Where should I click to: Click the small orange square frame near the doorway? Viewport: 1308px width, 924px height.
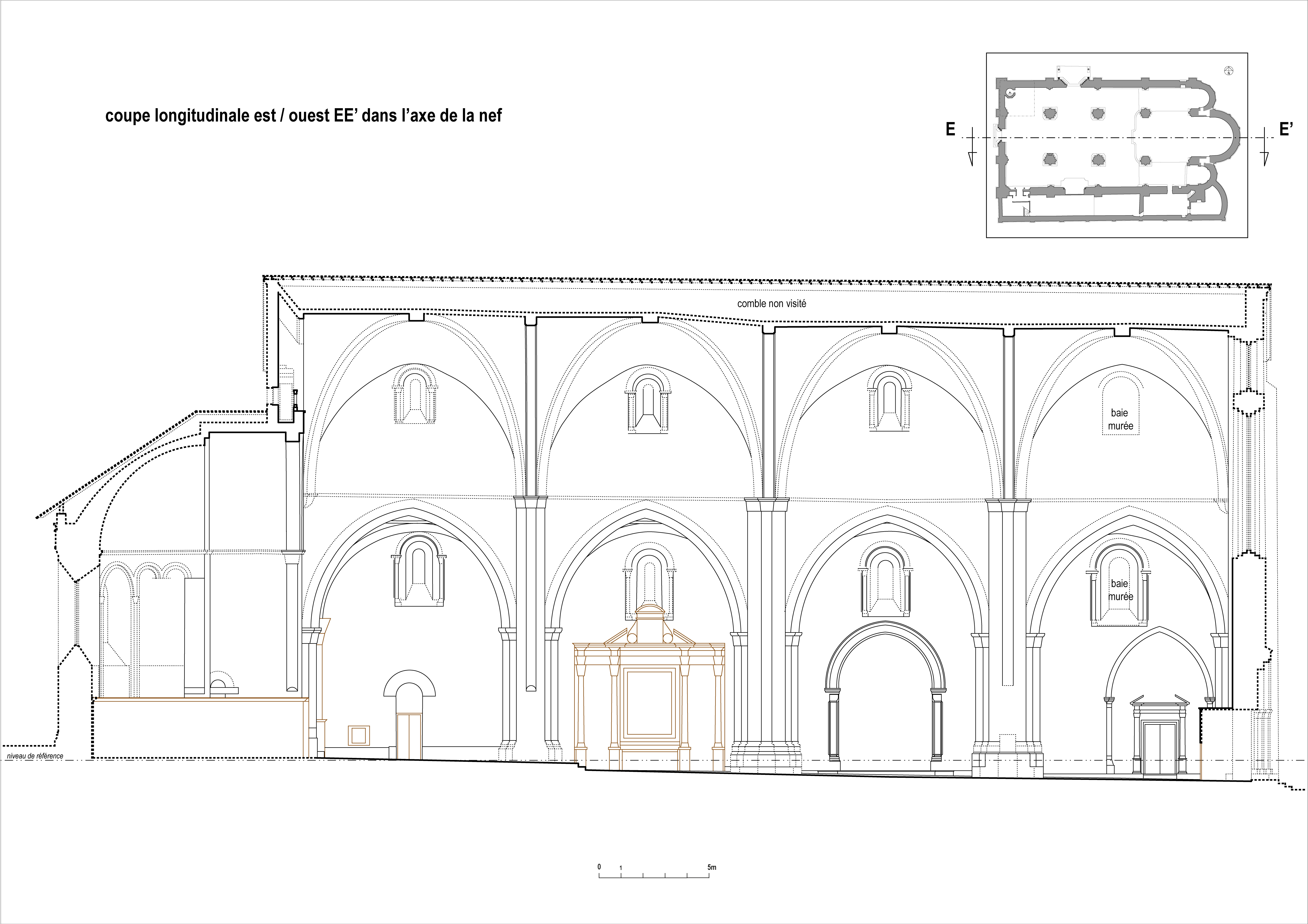[x=359, y=735]
